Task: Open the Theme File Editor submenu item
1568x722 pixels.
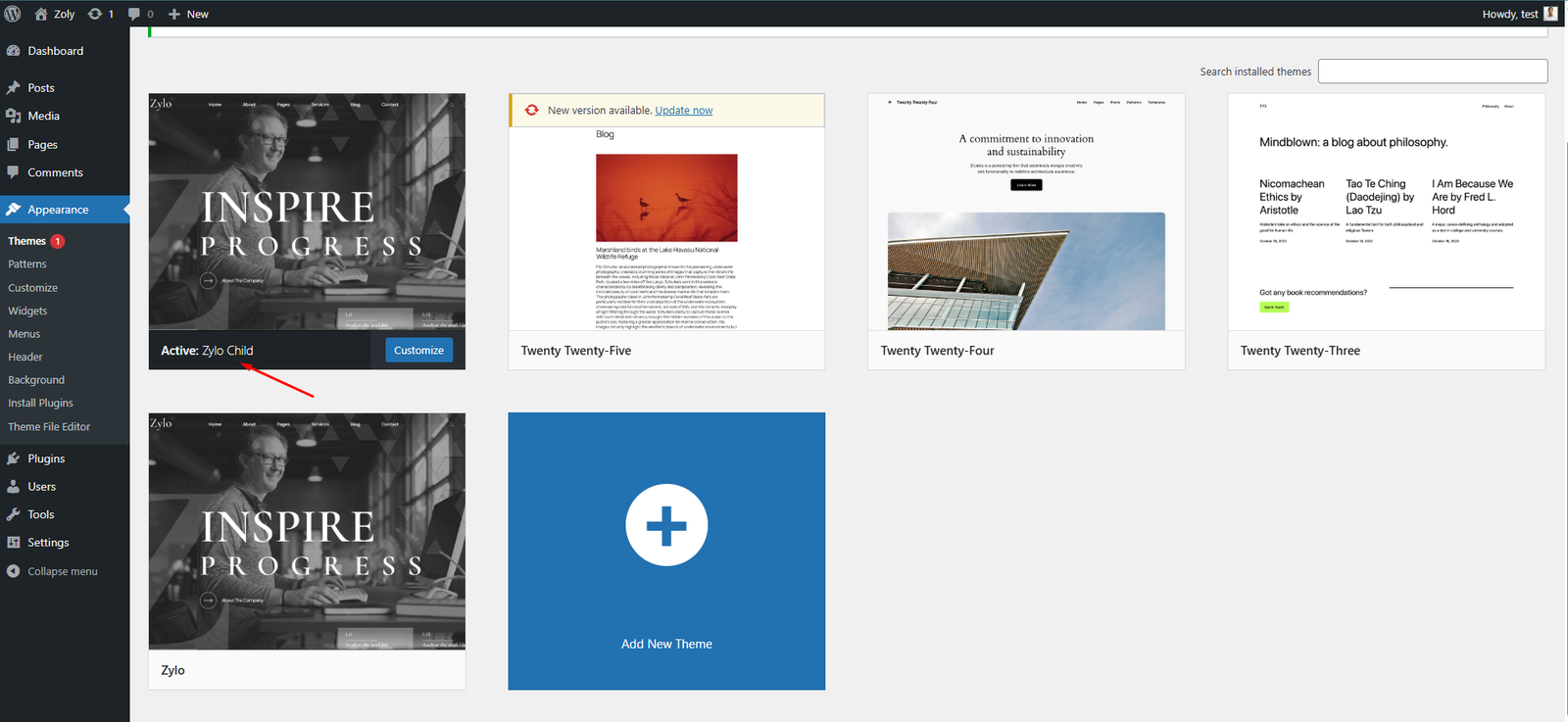Action: (49, 427)
